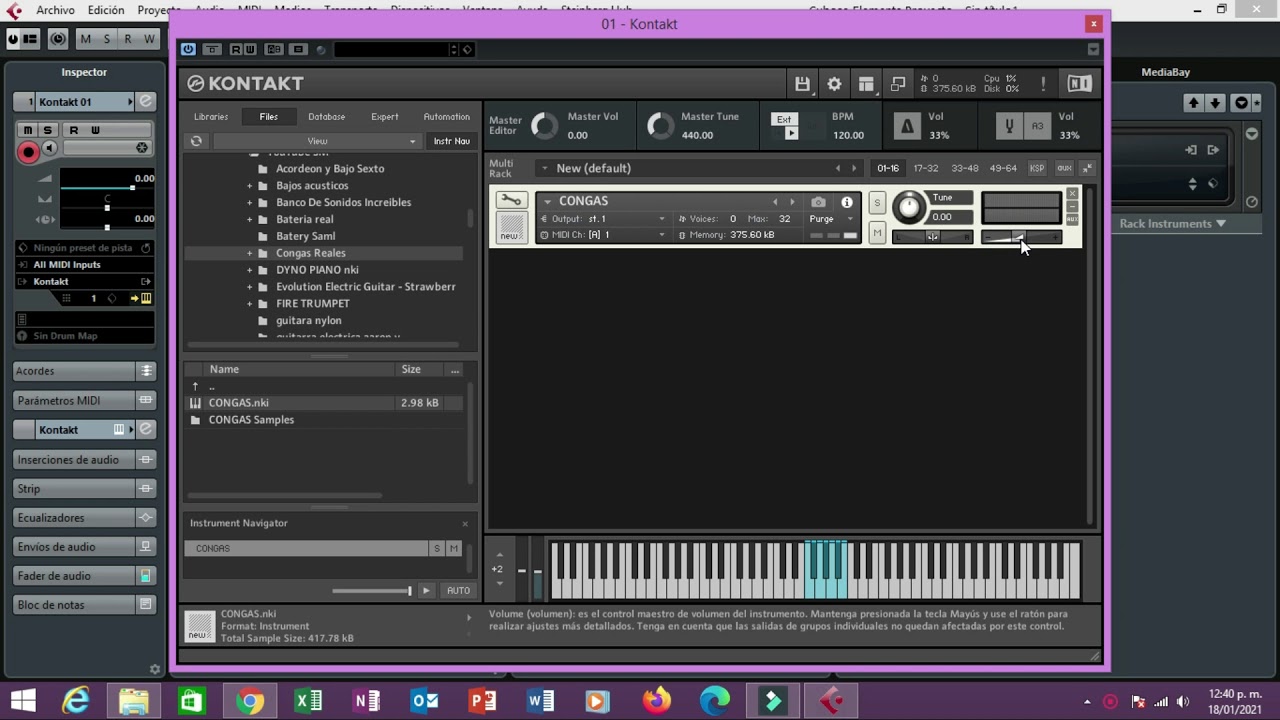
Task: Click the play button under Ext sync
Action: tap(792, 135)
